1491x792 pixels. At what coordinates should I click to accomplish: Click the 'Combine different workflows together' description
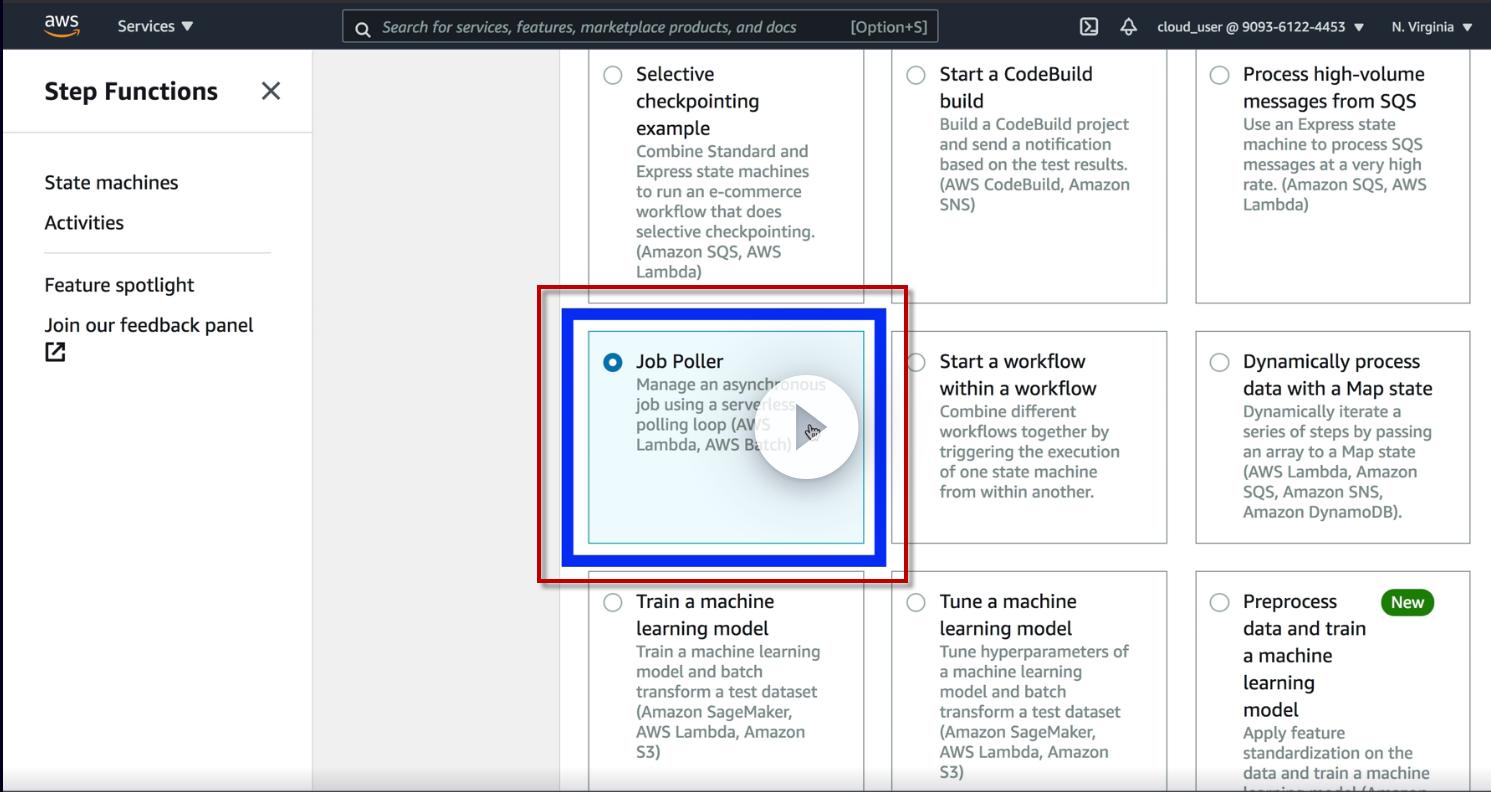pos(1030,451)
